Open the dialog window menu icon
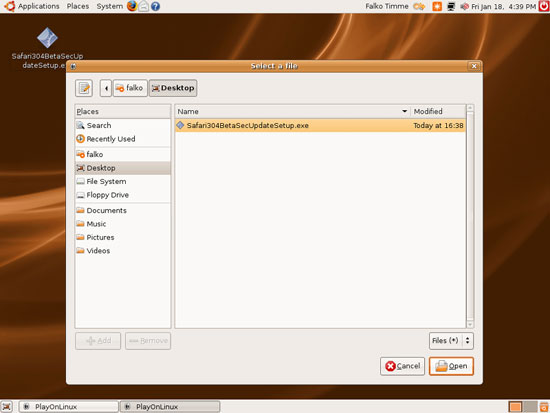550x413 pixels. 73,66
